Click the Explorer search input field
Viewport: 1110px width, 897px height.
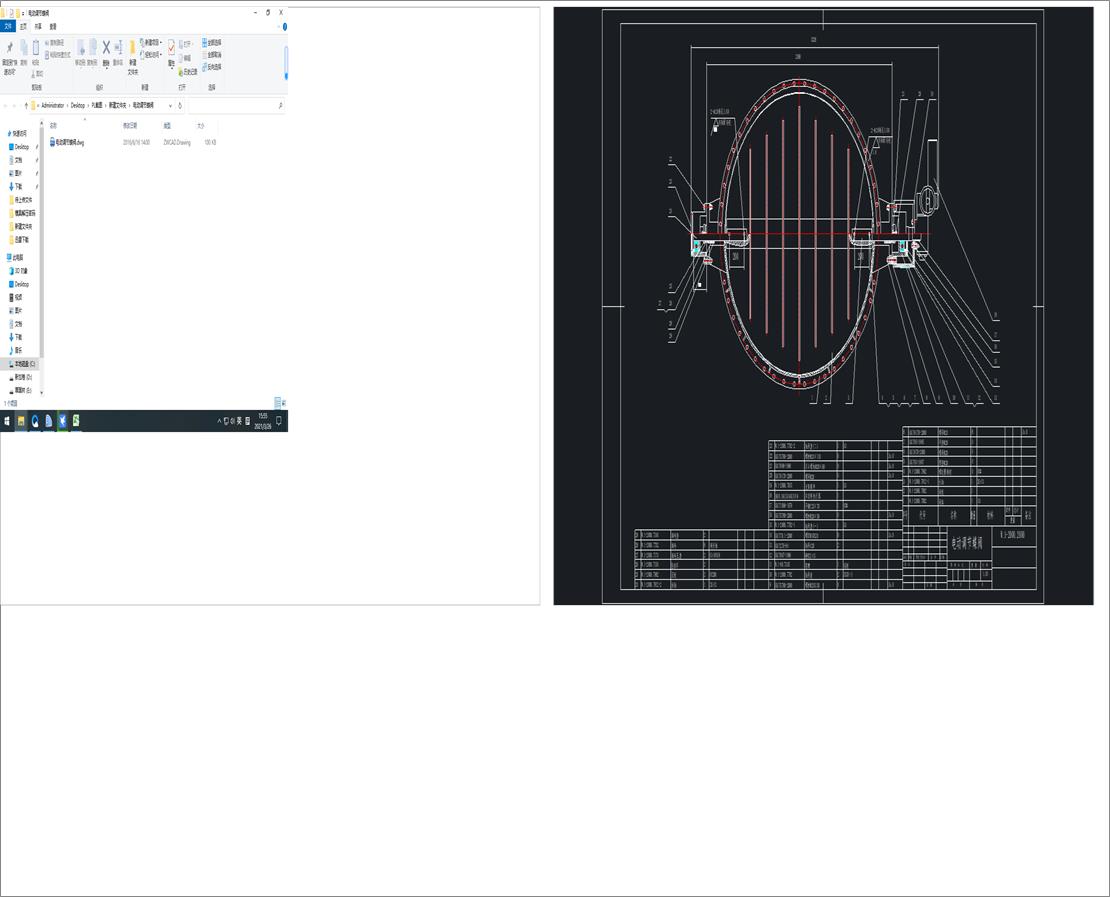point(234,105)
